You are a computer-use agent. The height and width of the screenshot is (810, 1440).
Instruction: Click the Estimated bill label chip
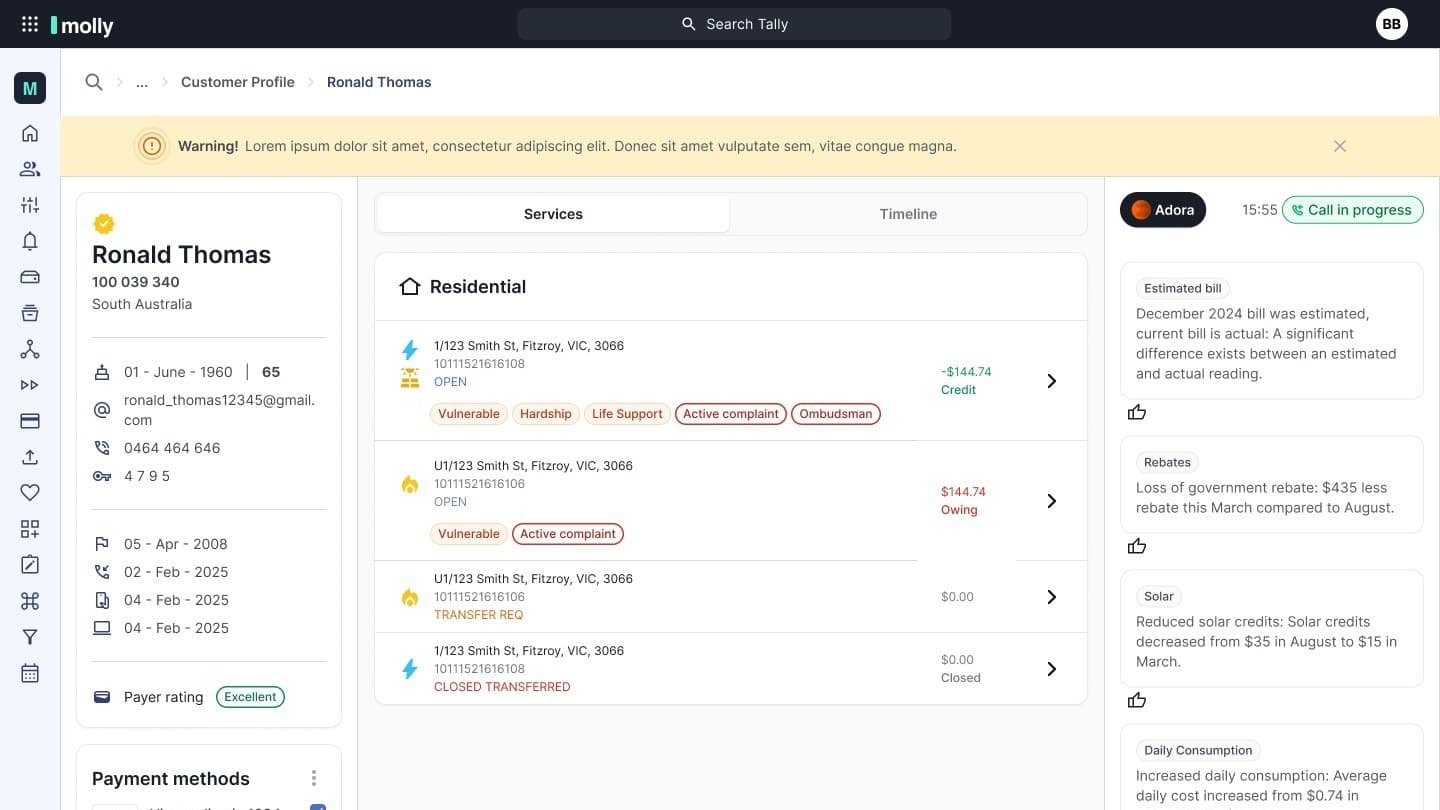pyautogui.click(x=1183, y=288)
